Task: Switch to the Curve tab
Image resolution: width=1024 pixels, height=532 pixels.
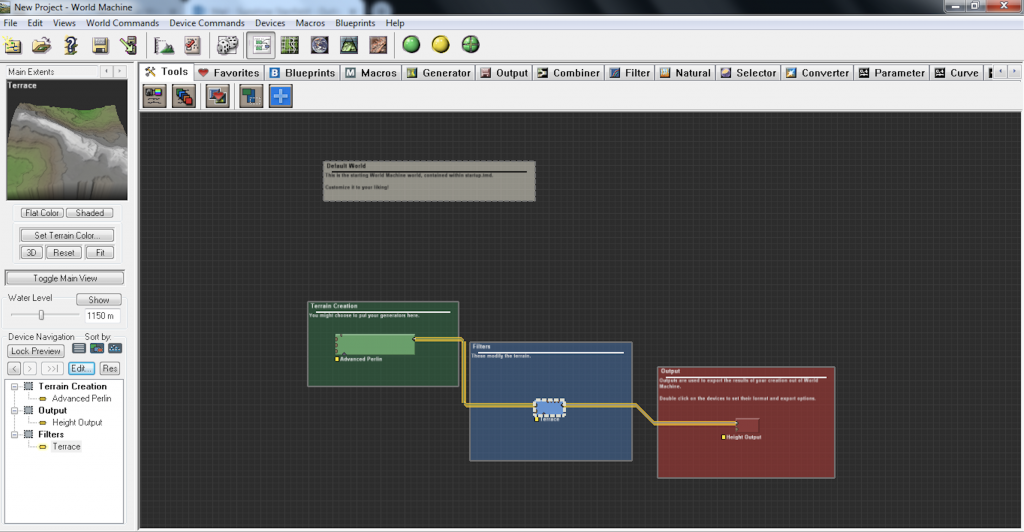Action: [957, 72]
